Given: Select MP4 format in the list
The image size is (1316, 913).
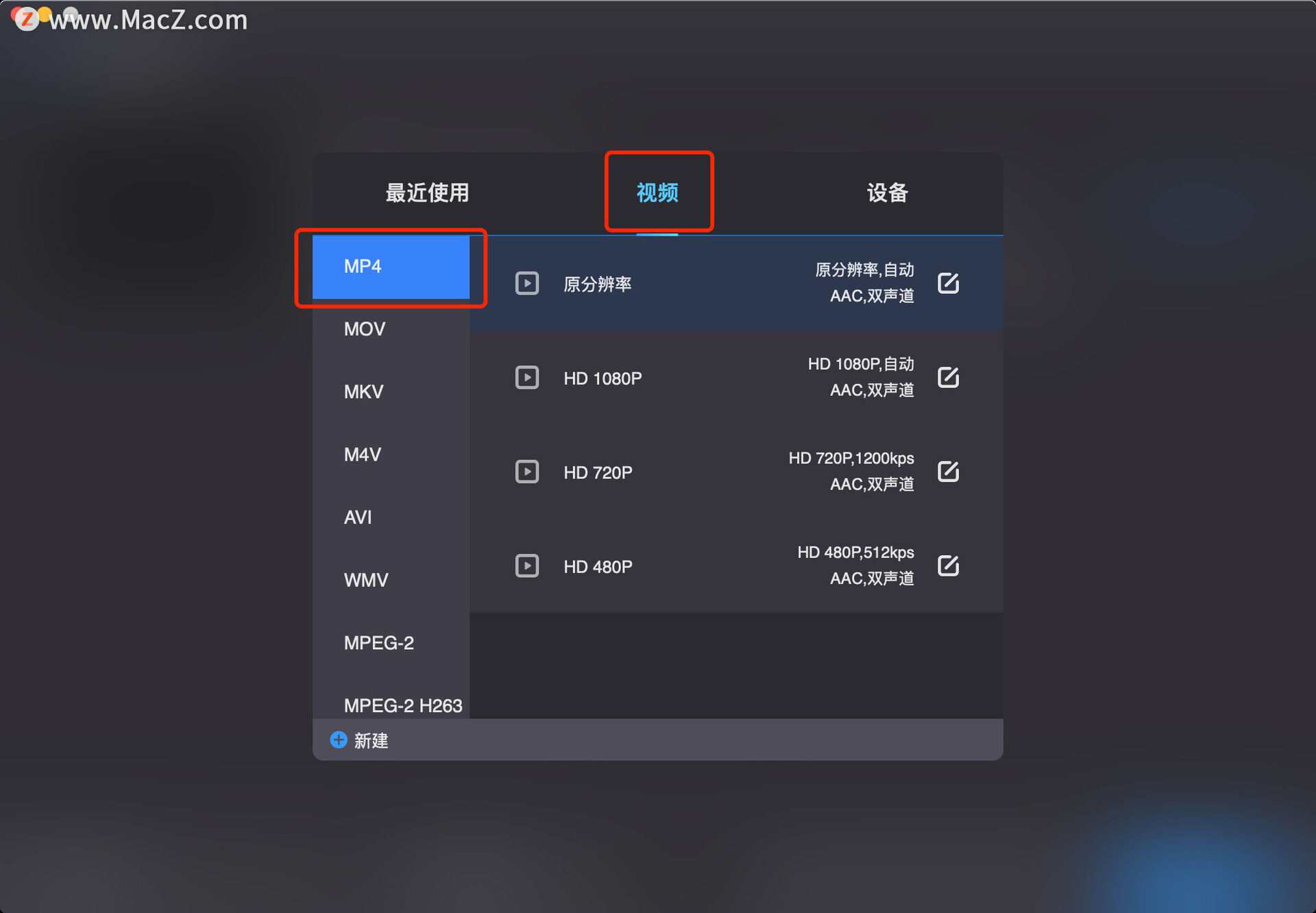Looking at the screenshot, I should (x=391, y=267).
